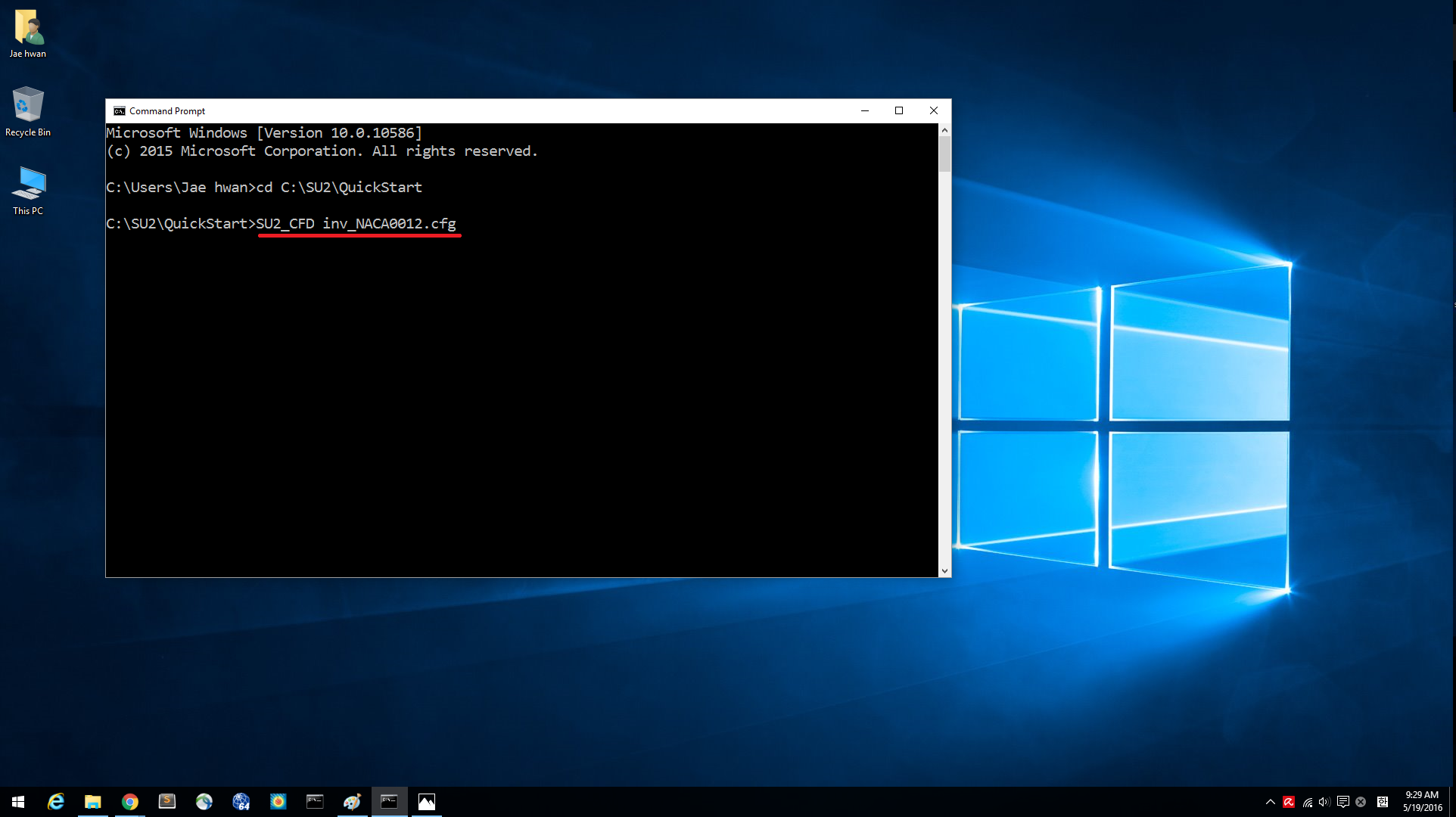
Task: Click the 'Microsoft Windows [Version 10.0.10586]' line
Action: pyautogui.click(x=264, y=133)
